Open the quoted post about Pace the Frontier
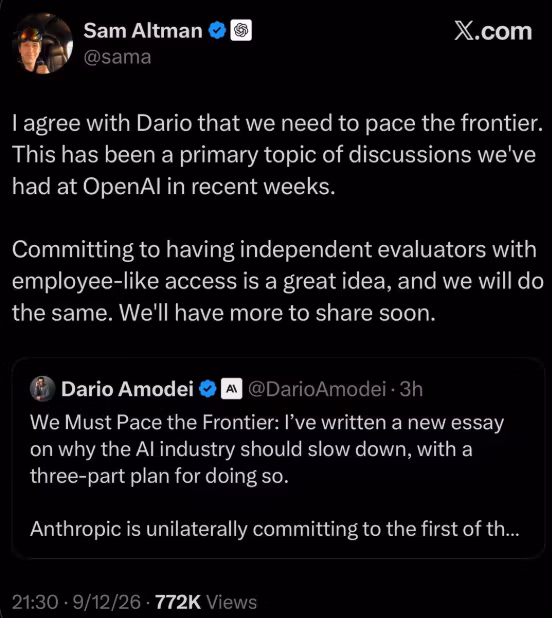552x618 pixels. click(x=278, y=458)
